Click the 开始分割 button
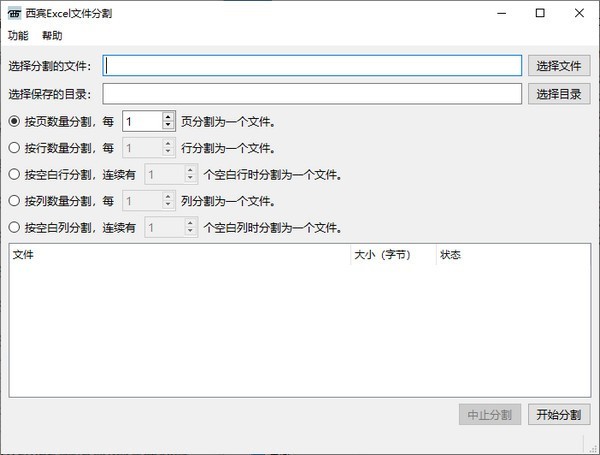Image resolution: width=600 pixels, height=455 pixels. point(559,414)
